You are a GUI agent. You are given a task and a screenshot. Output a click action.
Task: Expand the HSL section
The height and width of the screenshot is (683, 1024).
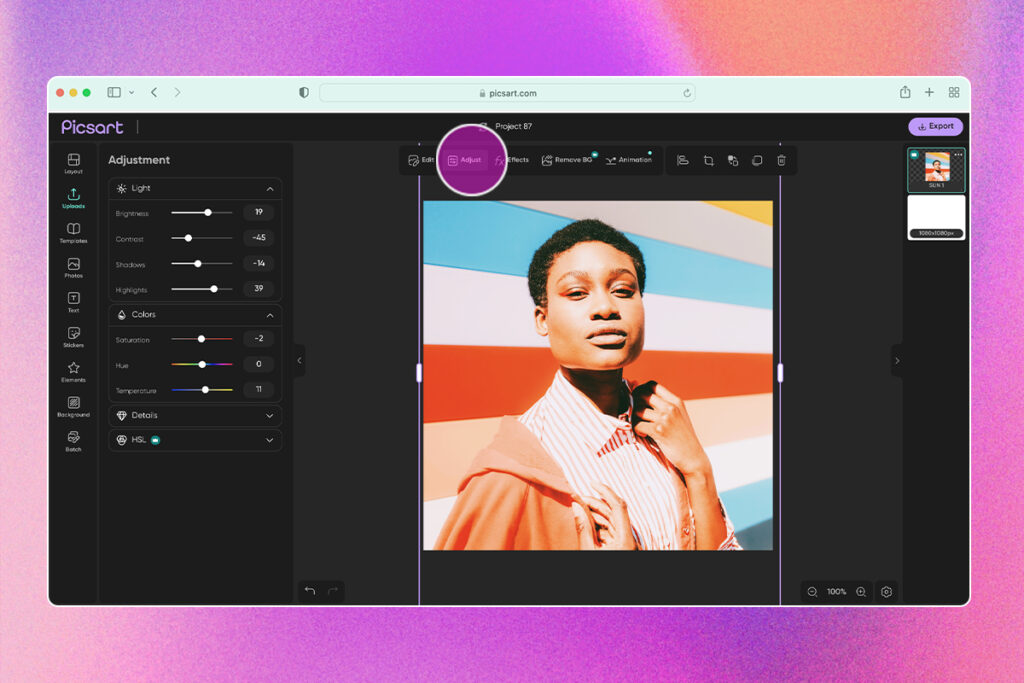(x=269, y=440)
